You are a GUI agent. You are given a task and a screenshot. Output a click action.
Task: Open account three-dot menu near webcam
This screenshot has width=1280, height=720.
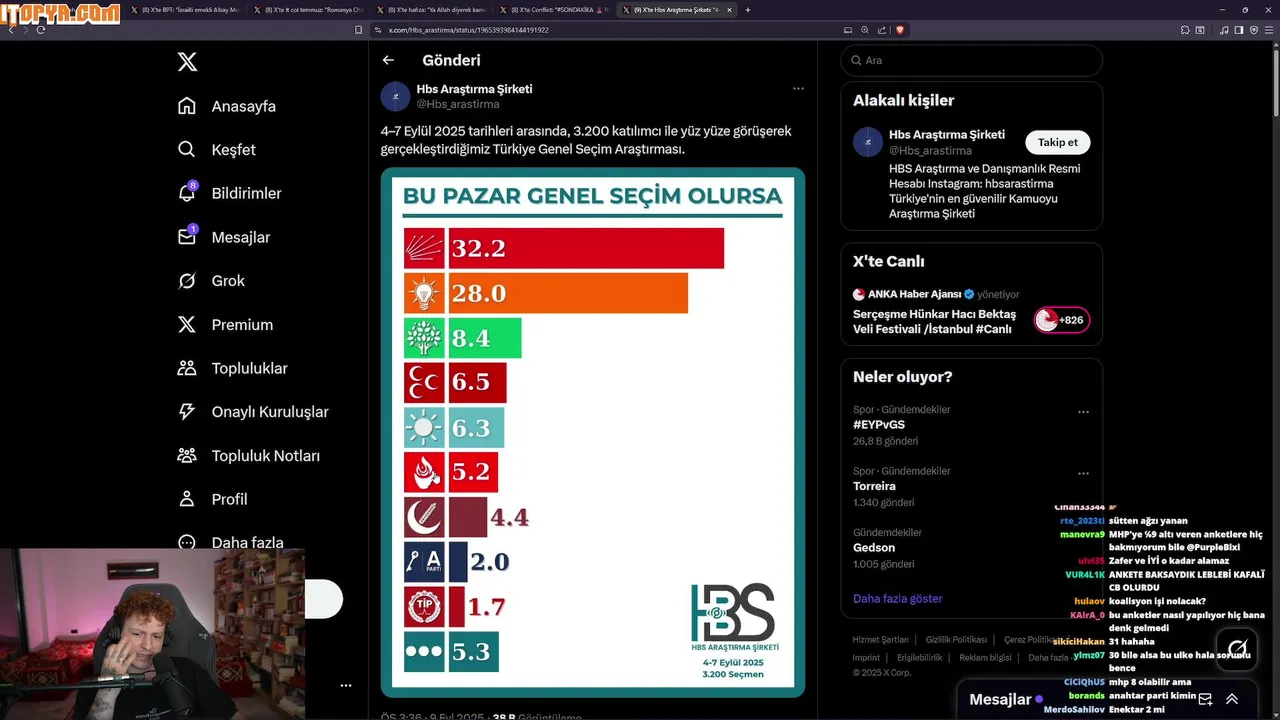(x=346, y=686)
